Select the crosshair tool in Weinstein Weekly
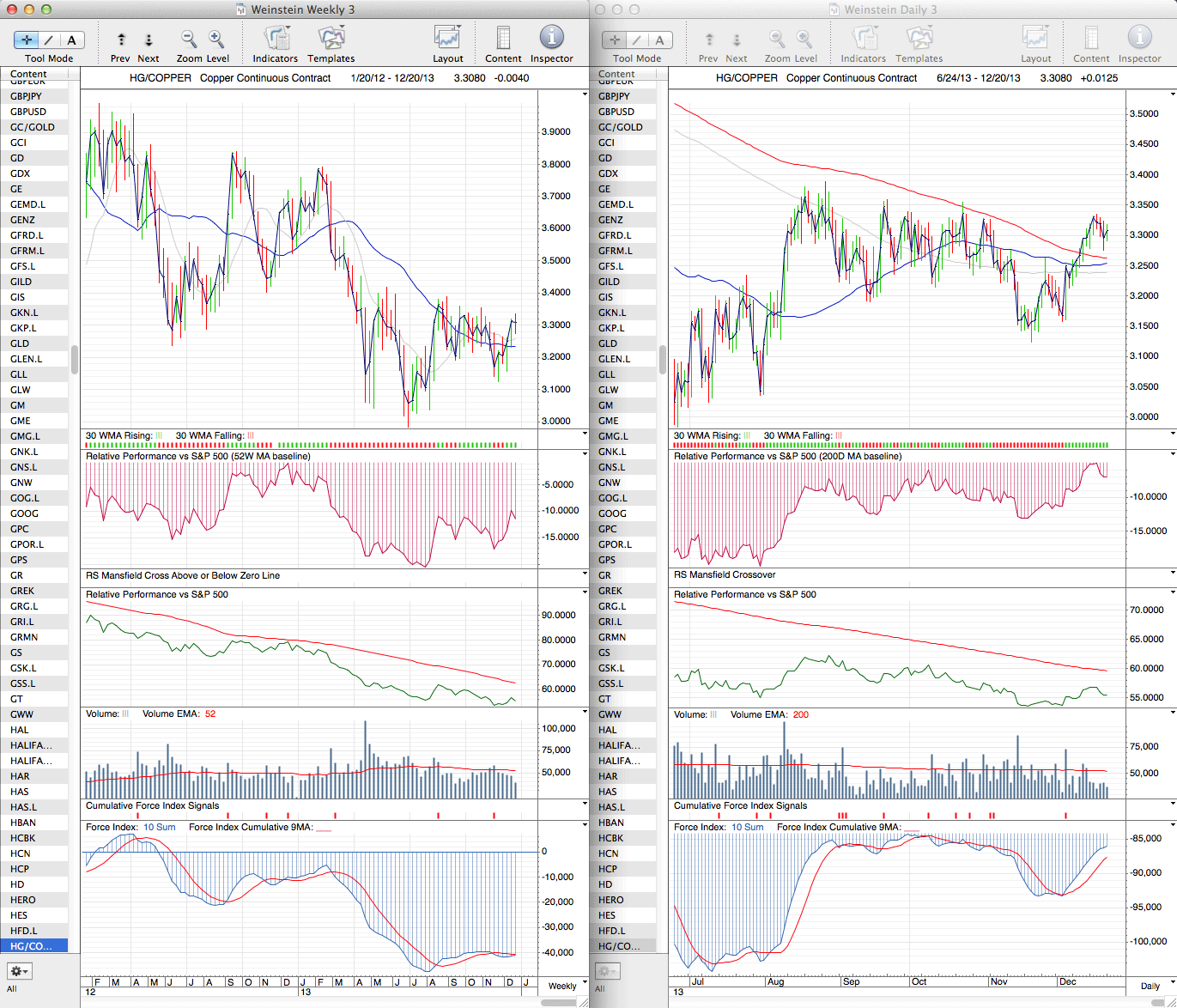 (27, 39)
